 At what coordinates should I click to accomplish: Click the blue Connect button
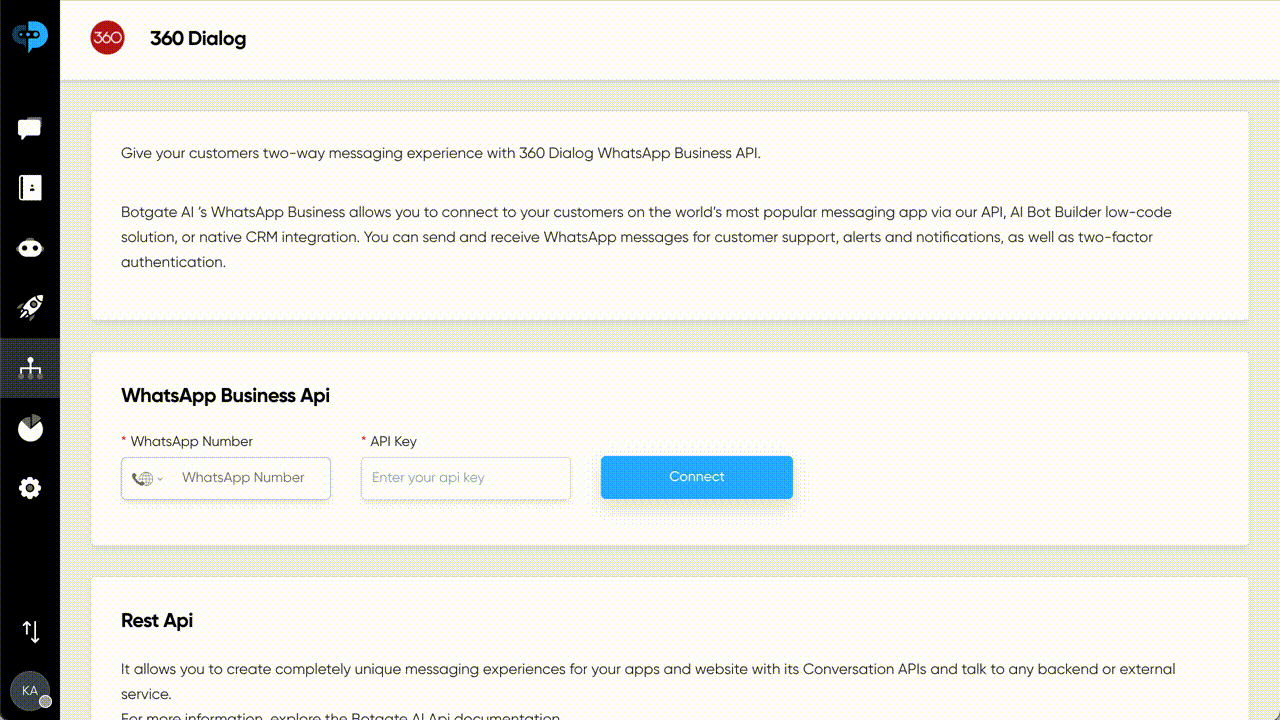(x=697, y=477)
